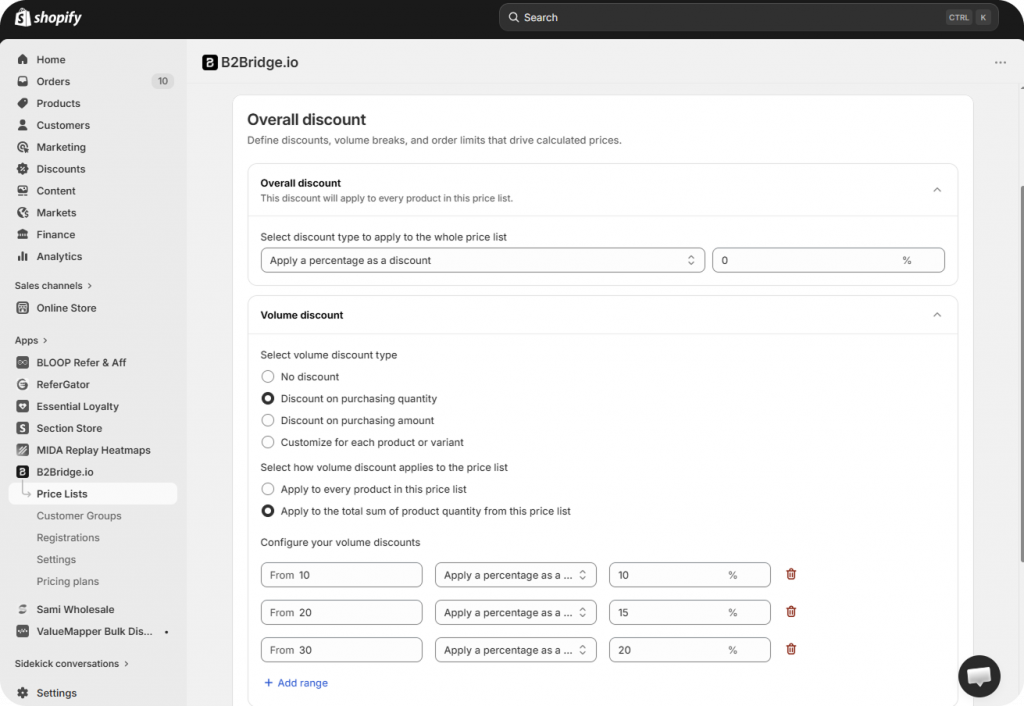Click the From 30 quantity field
Screen dimensions: 1024x706
coord(342,650)
